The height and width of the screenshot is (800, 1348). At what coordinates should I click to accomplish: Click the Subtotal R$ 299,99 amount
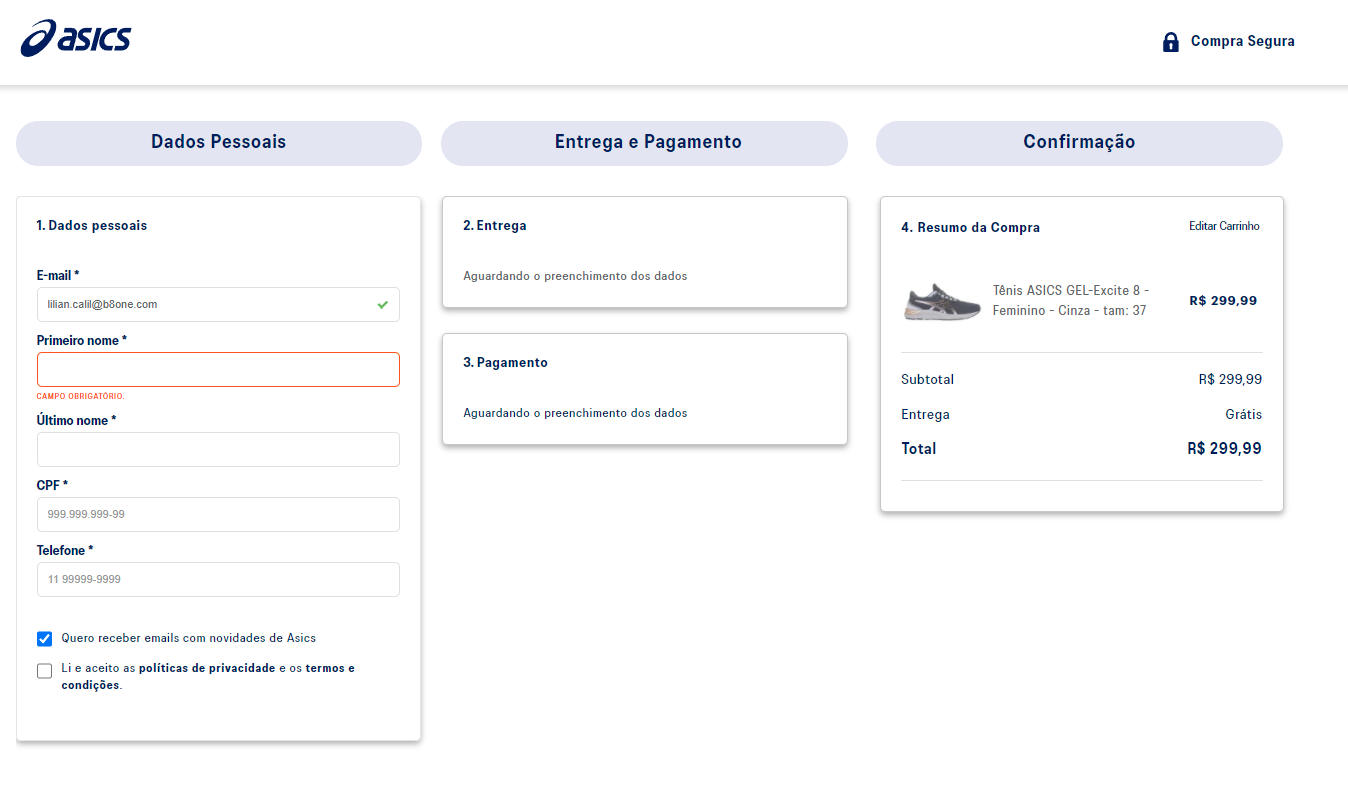pos(1231,380)
